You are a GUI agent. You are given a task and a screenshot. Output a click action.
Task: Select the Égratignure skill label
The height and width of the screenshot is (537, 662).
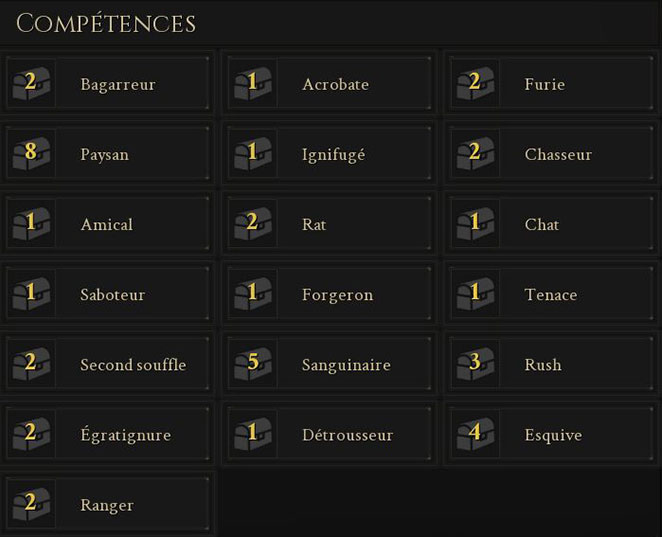[125, 435]
